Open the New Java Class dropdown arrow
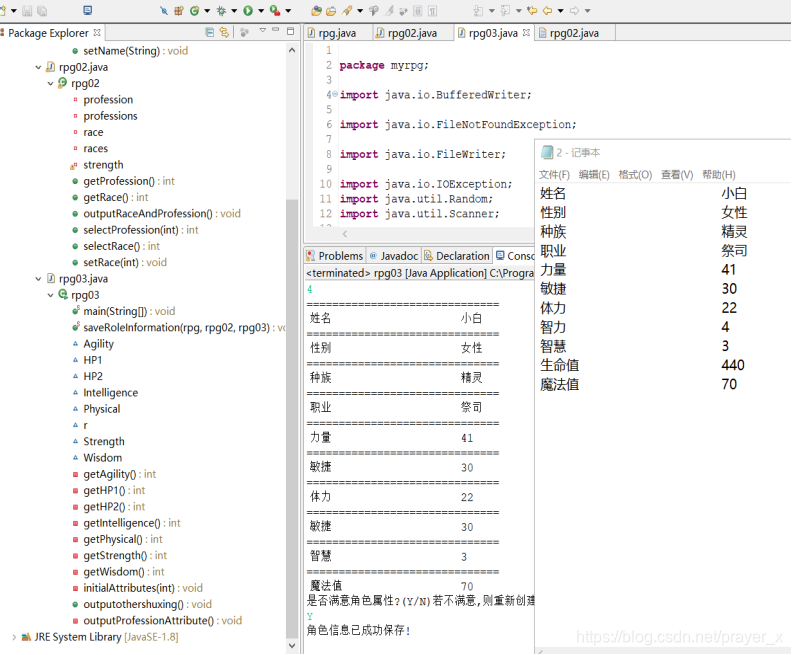Screen dimensions: 792x655 pos(207,11)
